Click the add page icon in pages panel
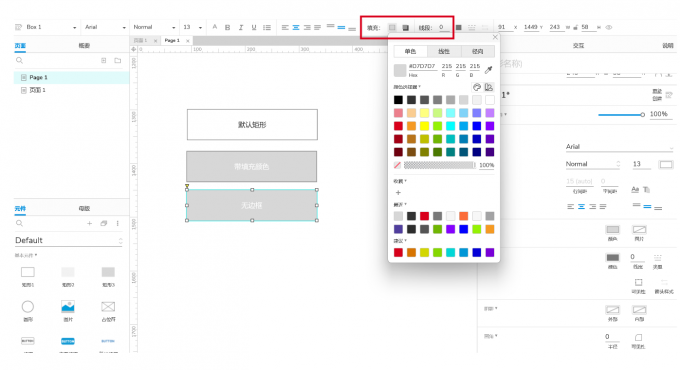 tap(104, 60)
